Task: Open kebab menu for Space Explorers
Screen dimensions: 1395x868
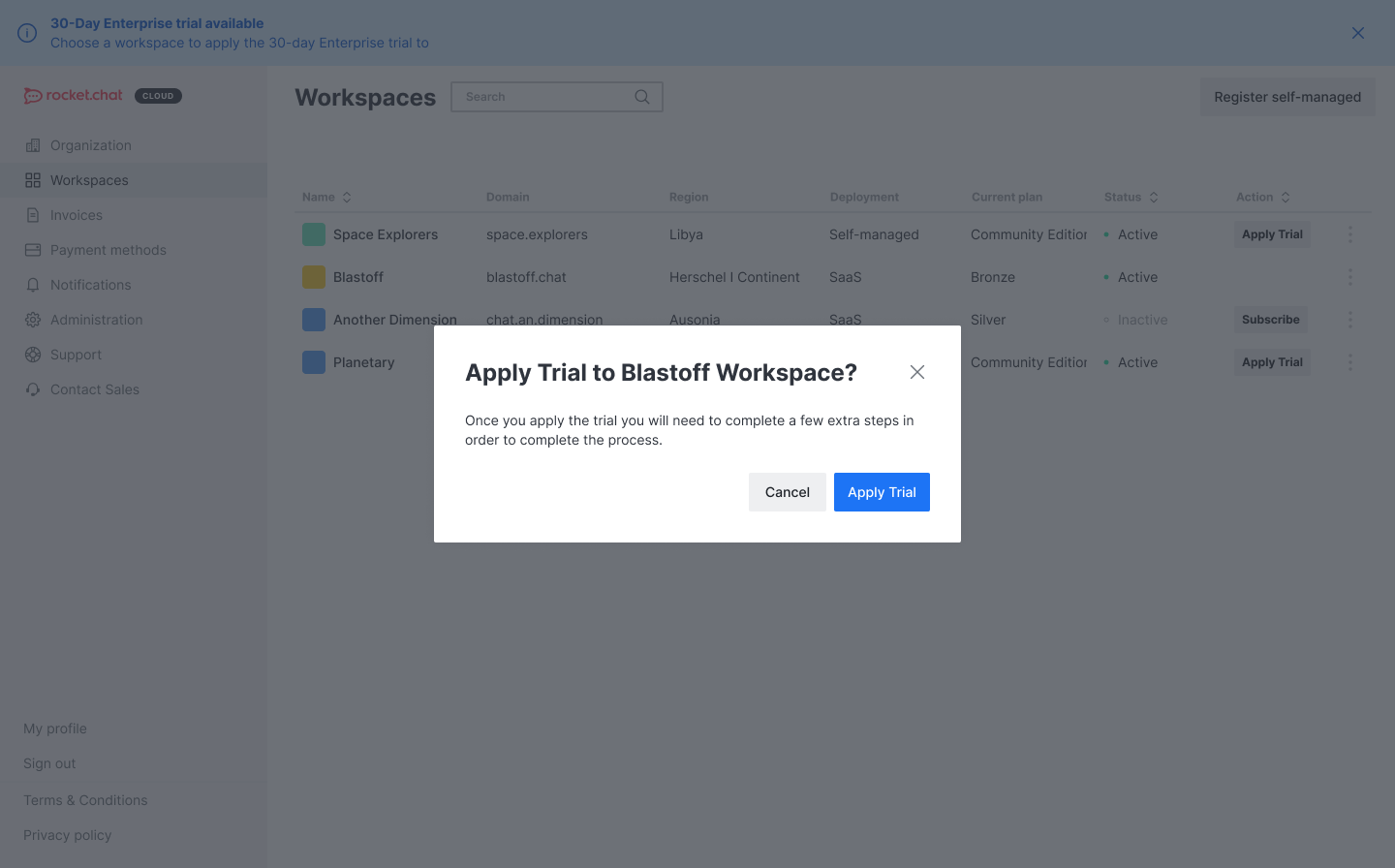Action: 1350,234
